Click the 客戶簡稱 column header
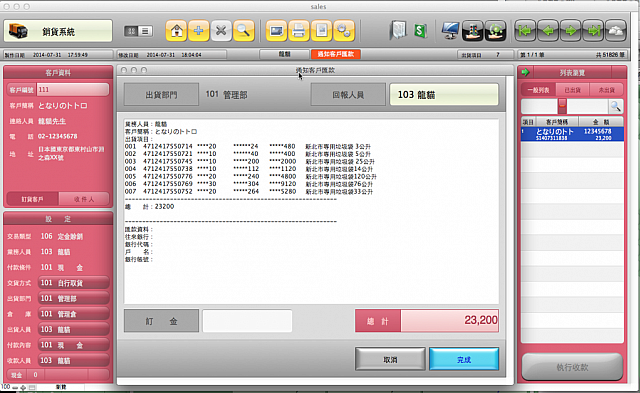Screen dimensions: 640x393 click(x=557, y=122)
